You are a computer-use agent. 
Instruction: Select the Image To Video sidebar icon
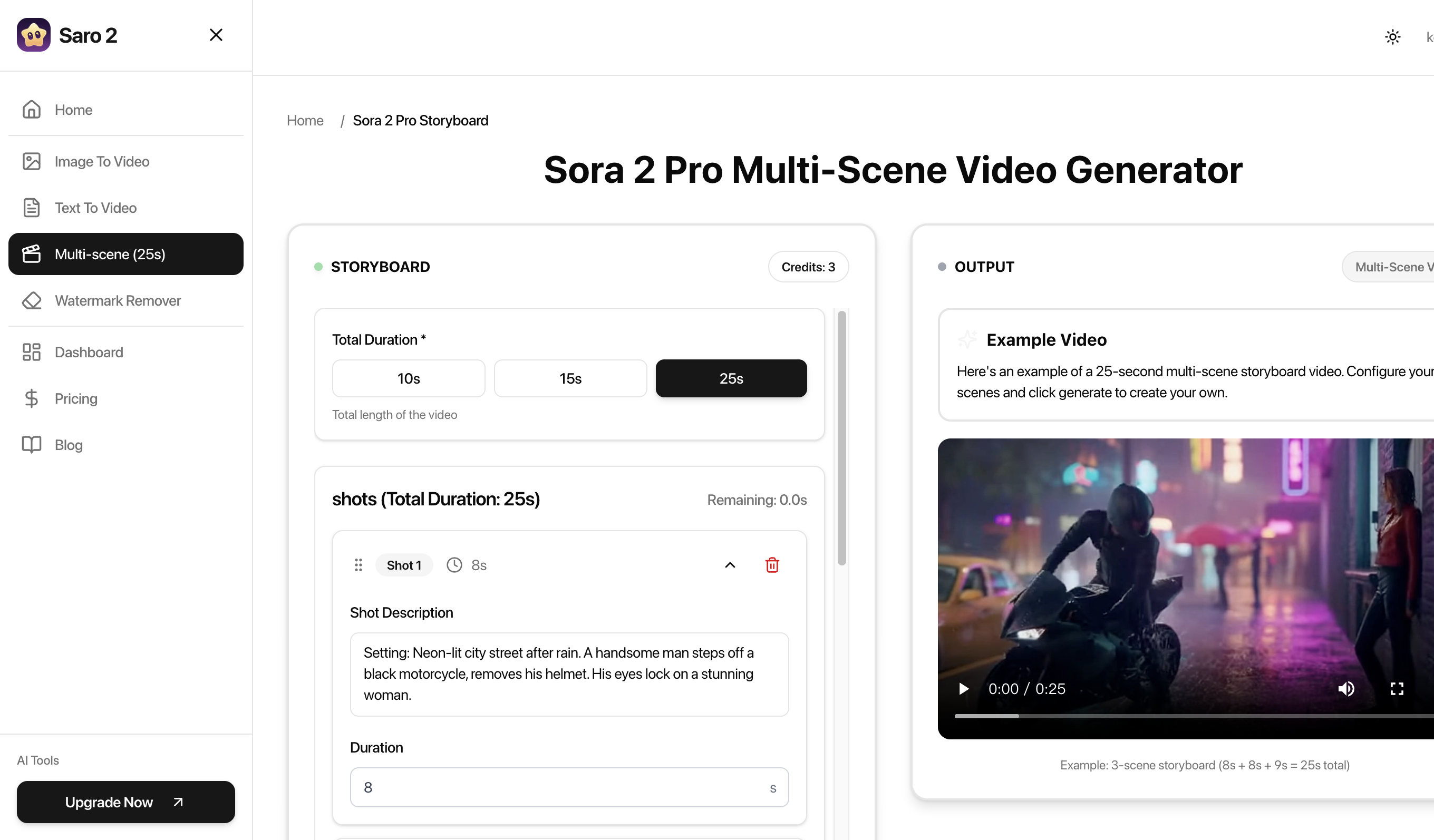[32, 161]
